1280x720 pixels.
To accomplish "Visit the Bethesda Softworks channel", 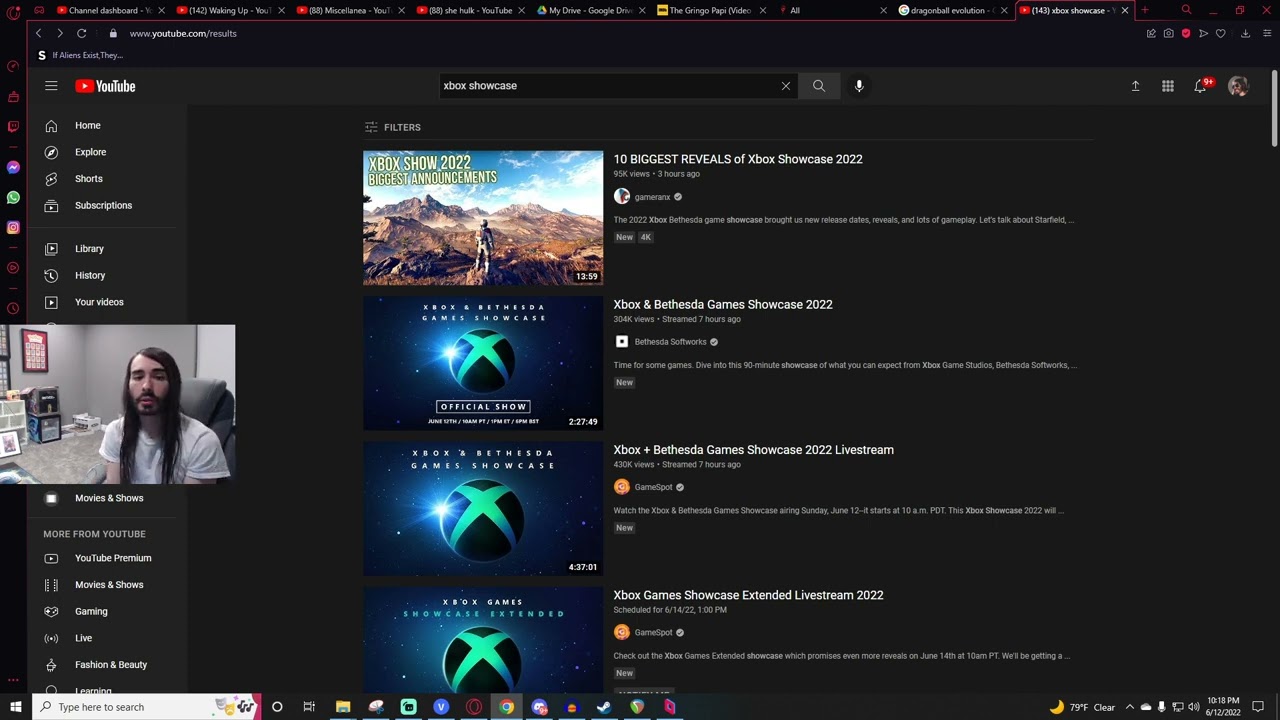I will point(670,342).
